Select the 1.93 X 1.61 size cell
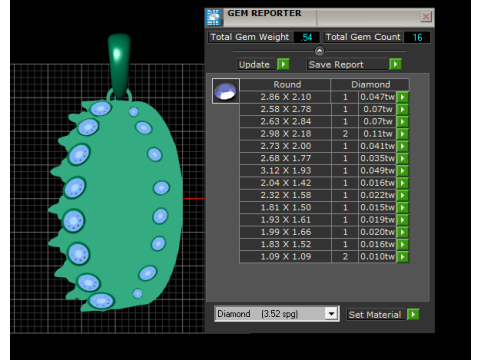 click(x=285, y=220)
